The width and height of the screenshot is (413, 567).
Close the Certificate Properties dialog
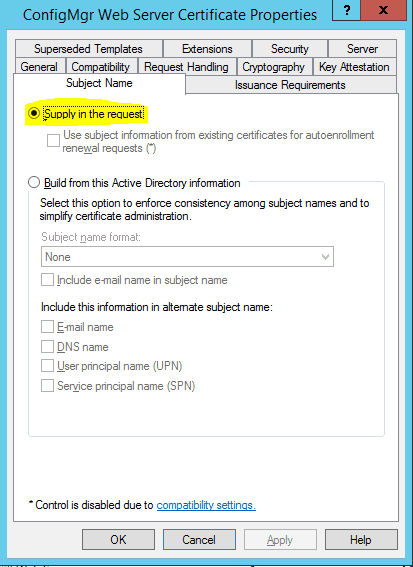pos(383,10)
